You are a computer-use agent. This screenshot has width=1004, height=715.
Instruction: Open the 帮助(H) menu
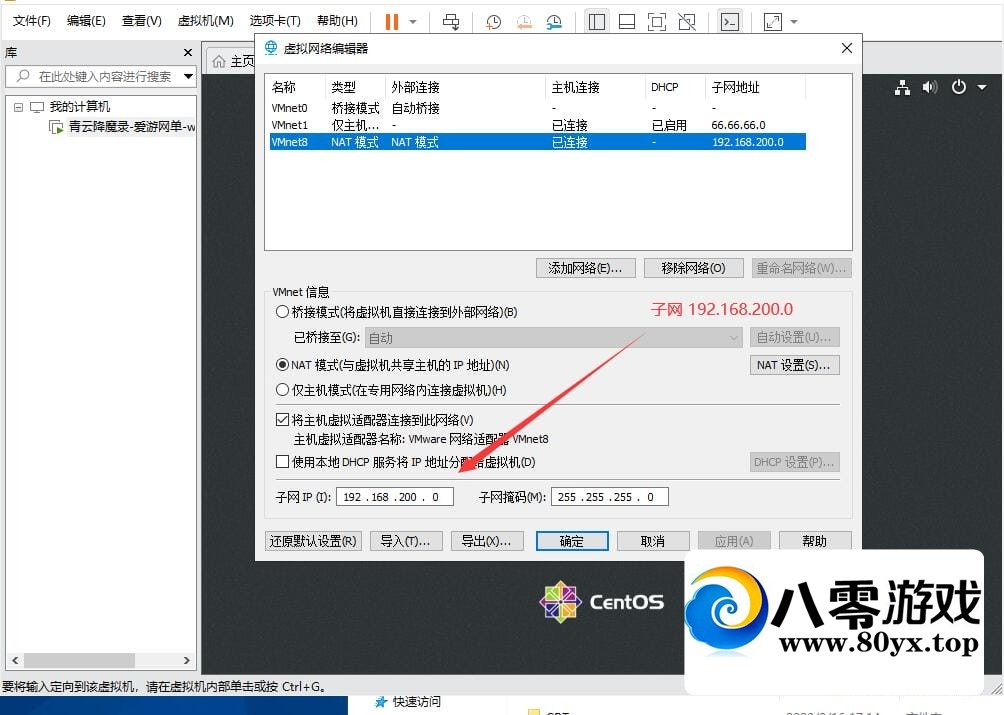pos(337,20)
